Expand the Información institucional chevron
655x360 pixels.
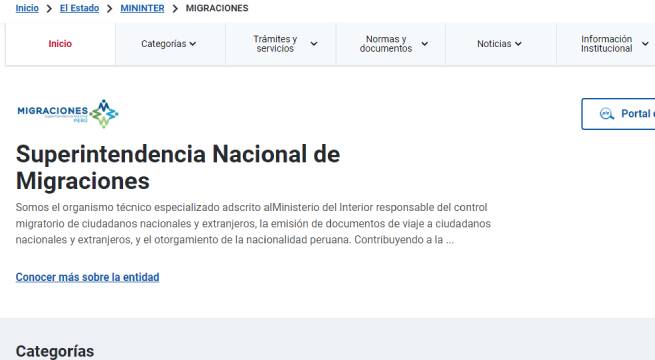click(x=645, y=44)
